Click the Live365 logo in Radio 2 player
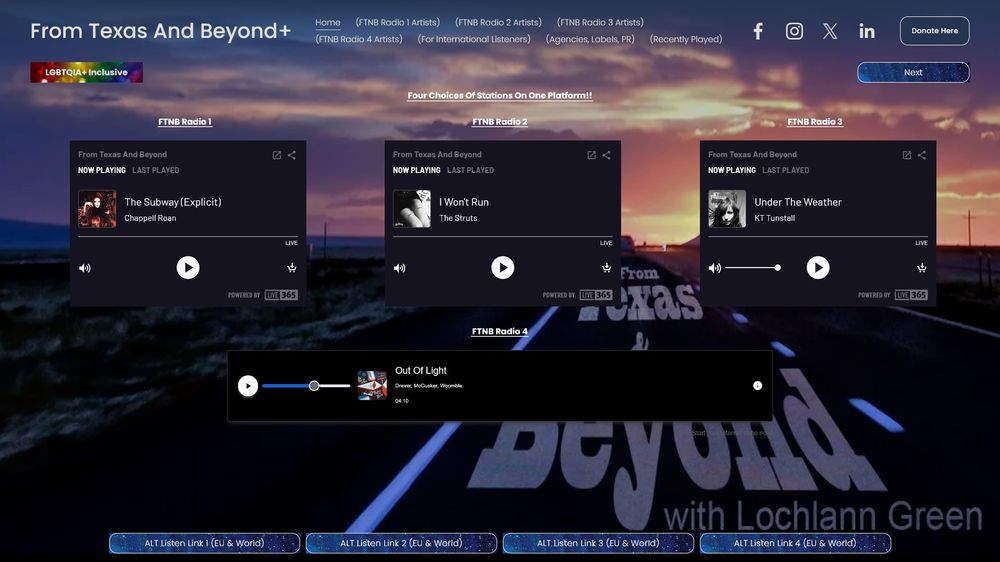The height and width of the screenshot is (562, 1000). (x=596, y=295)
